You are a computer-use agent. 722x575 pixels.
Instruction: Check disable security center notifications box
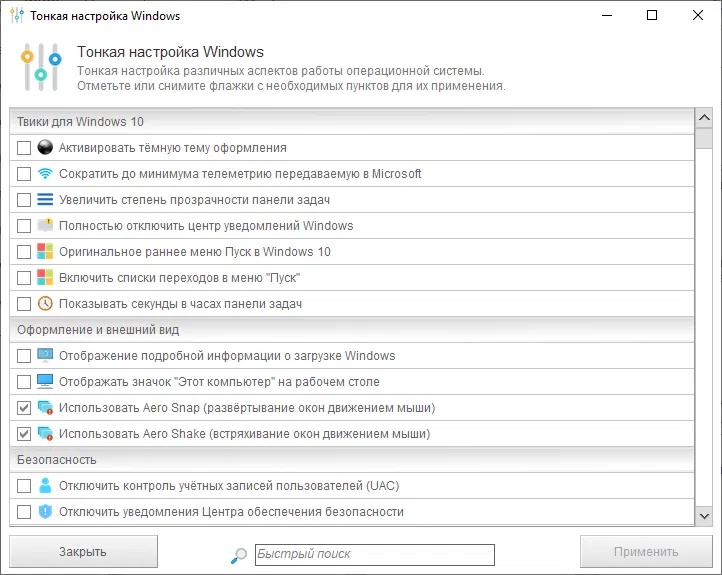[24, 511]
